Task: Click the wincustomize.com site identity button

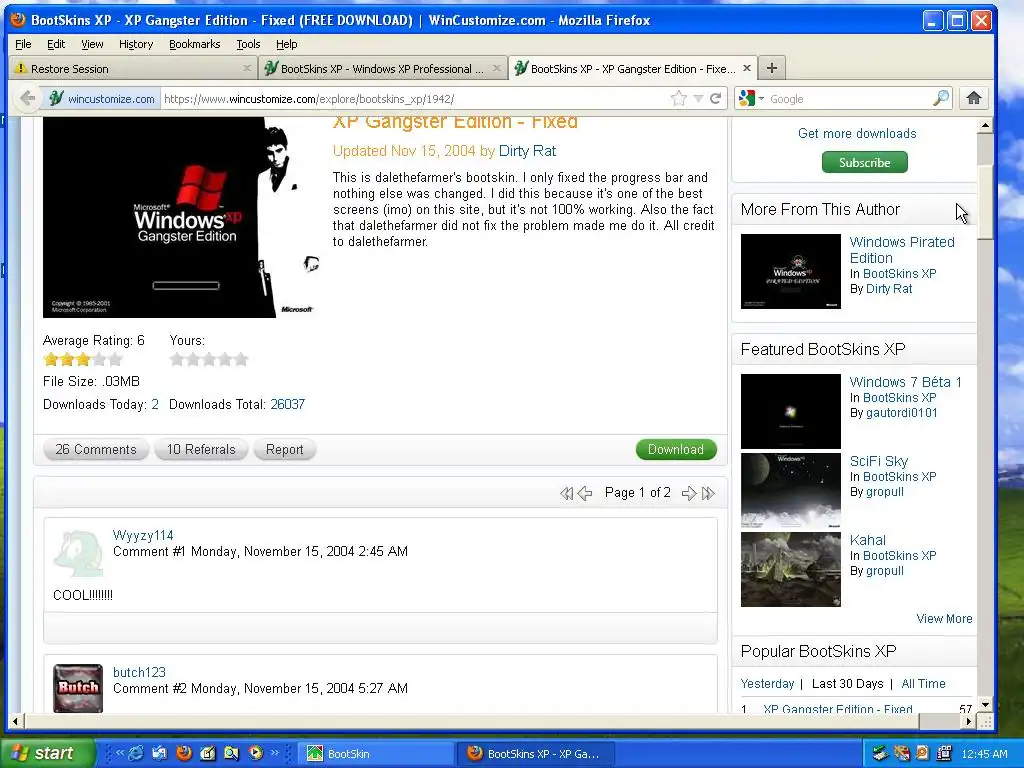Action: click(103, 99)
